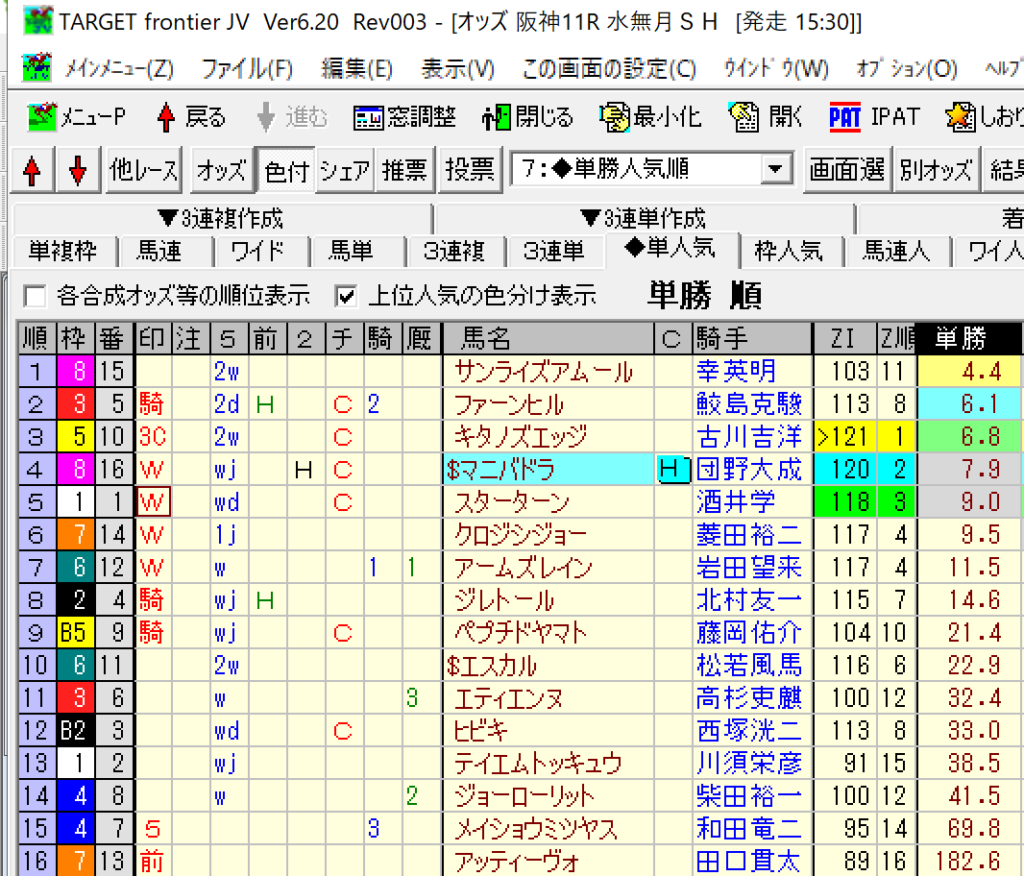
Task: Go back with the 戻る red arrow
Action: [191, 118]
